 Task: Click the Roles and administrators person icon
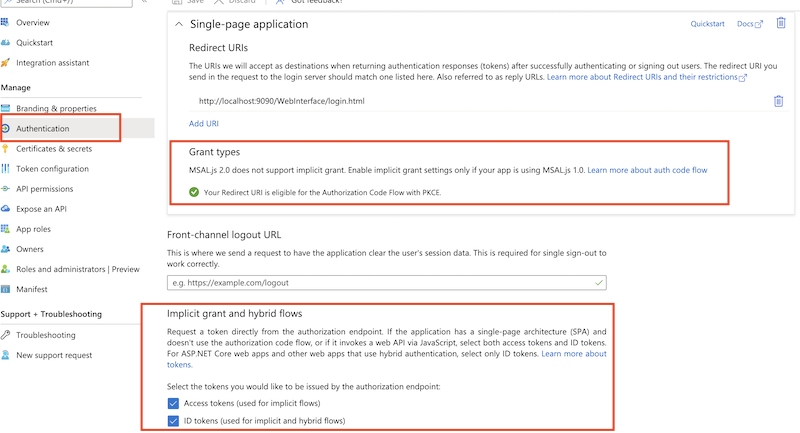(x=5, y=269)
